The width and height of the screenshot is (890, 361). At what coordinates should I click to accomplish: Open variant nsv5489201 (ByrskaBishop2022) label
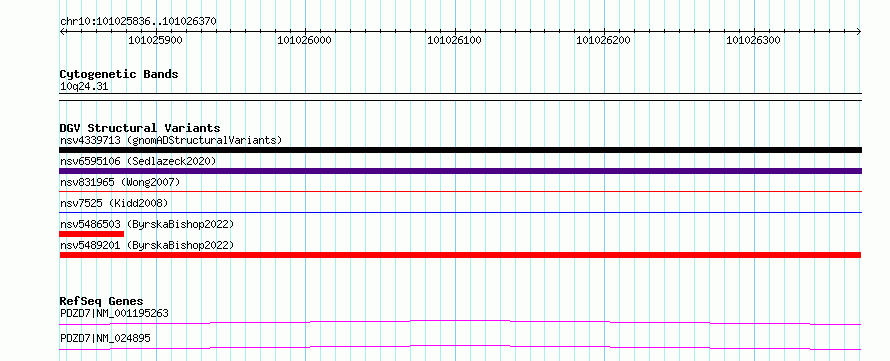coord(147,245)
